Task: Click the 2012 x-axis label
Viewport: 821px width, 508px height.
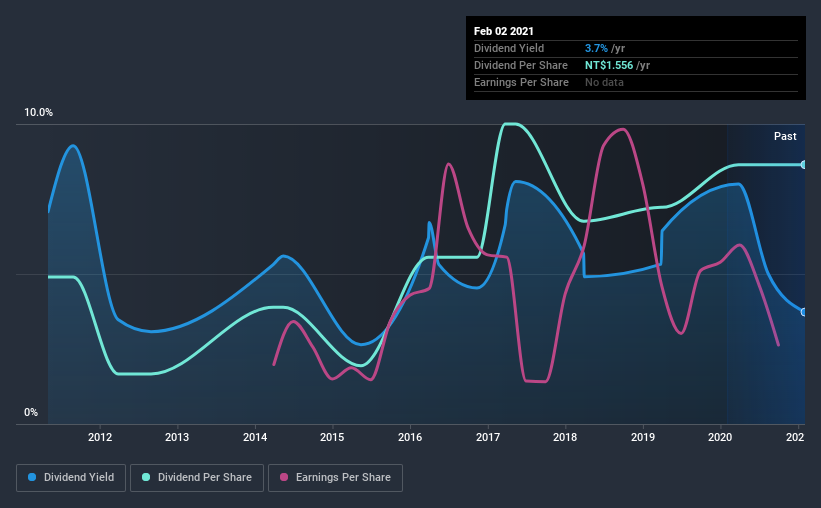Action: (100, 437)
